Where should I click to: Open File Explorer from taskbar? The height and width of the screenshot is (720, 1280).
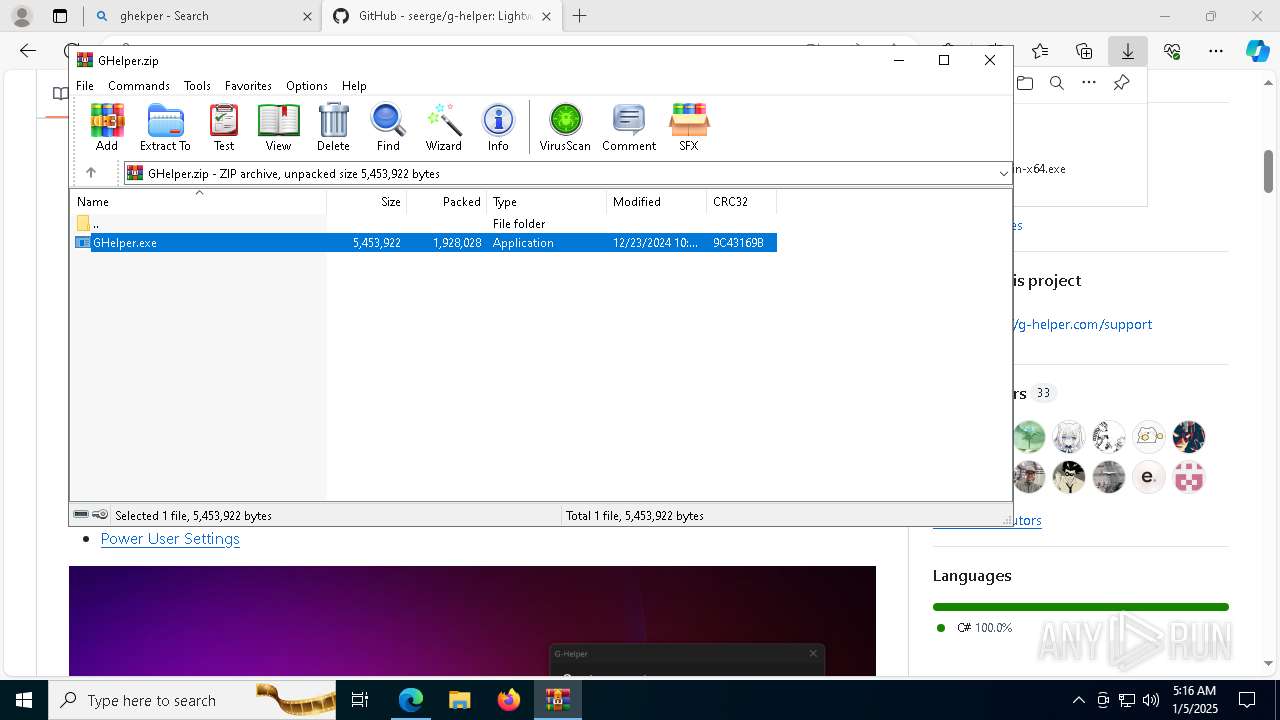459,700
